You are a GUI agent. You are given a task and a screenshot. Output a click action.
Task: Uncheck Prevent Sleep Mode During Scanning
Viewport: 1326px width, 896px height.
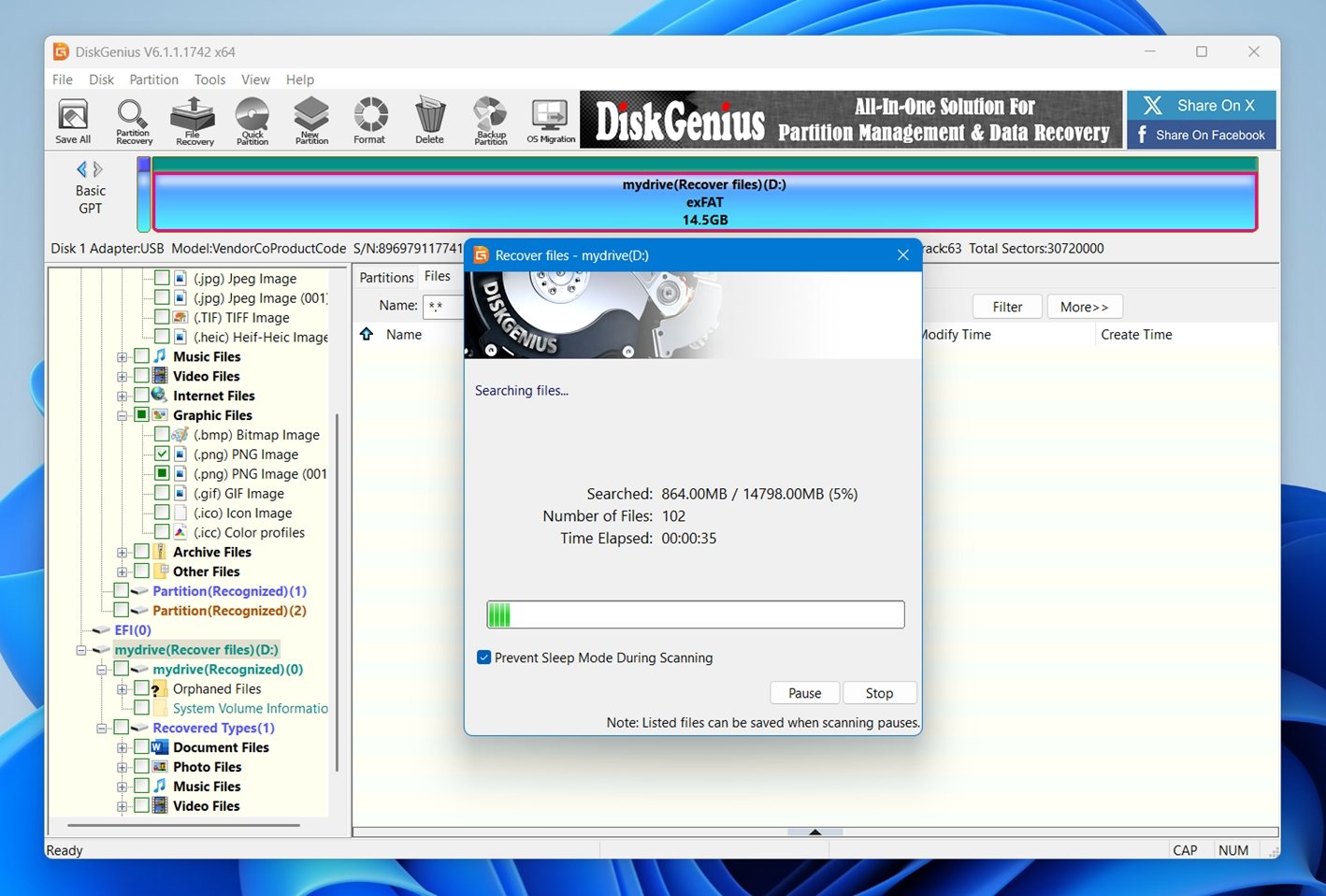(483, 658)
